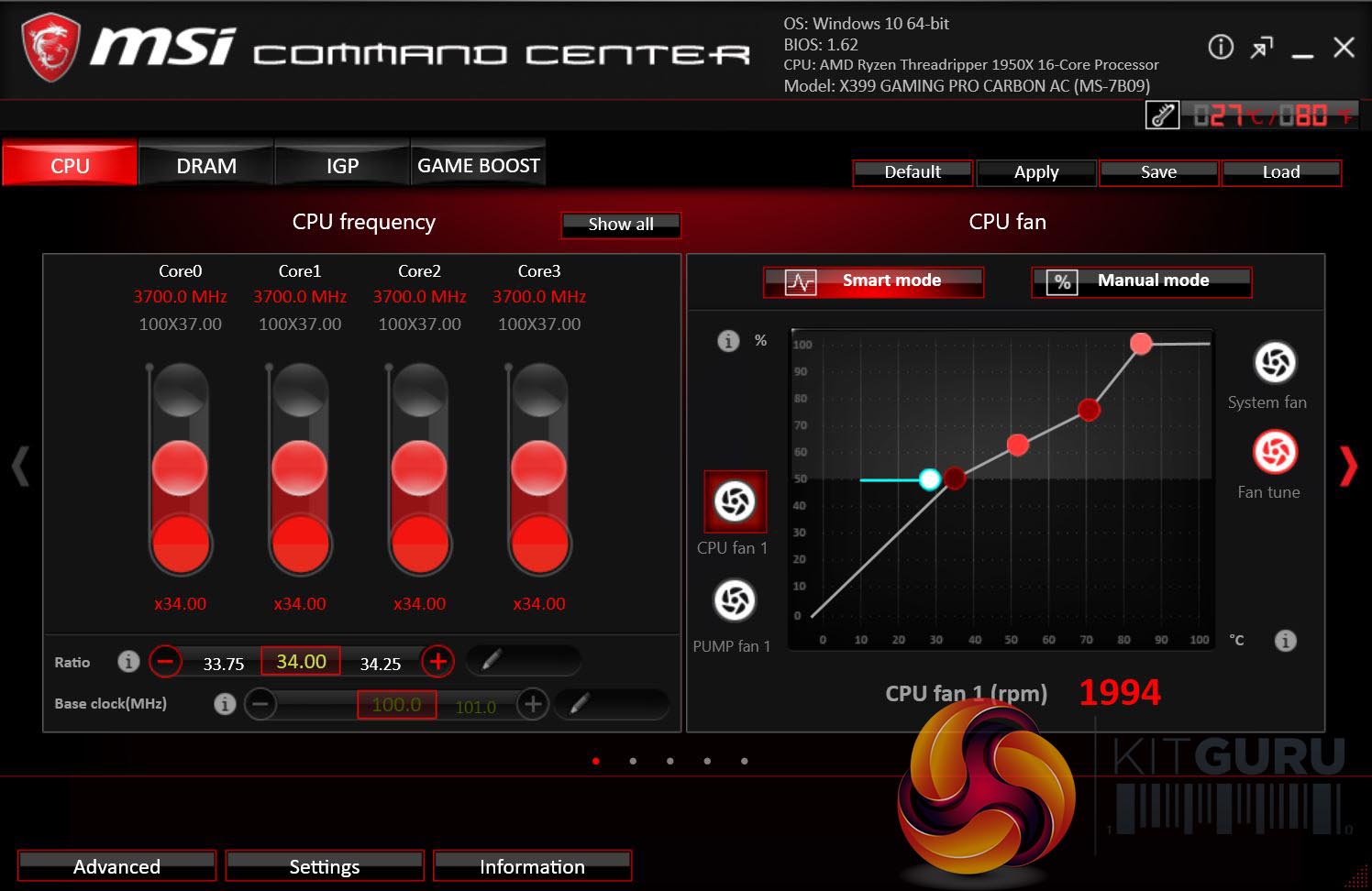
Task: Select the 34.00 Ratio value field
Action: pyautogui.click(x=301, y=661)
